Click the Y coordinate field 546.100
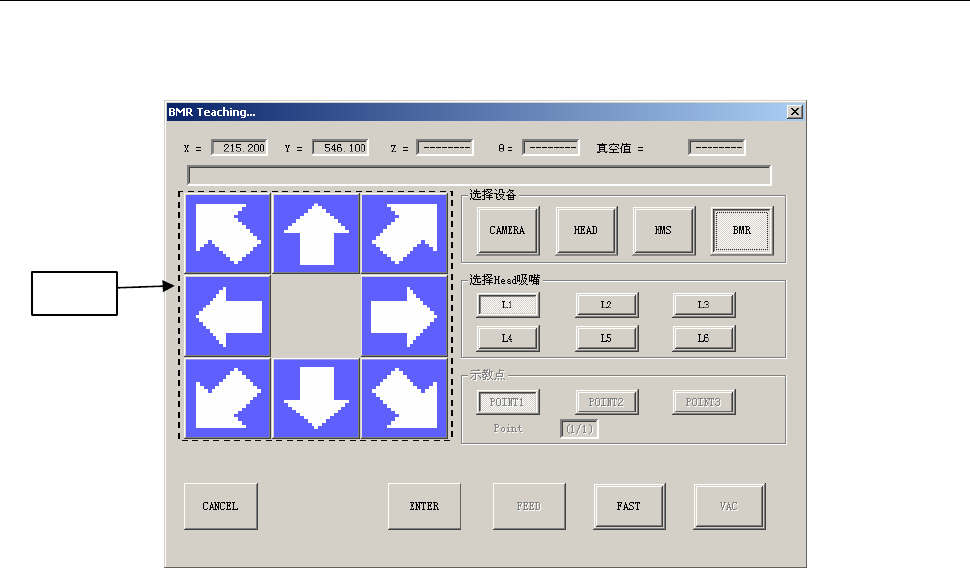 pyautogui.click(x=340, y=148)
